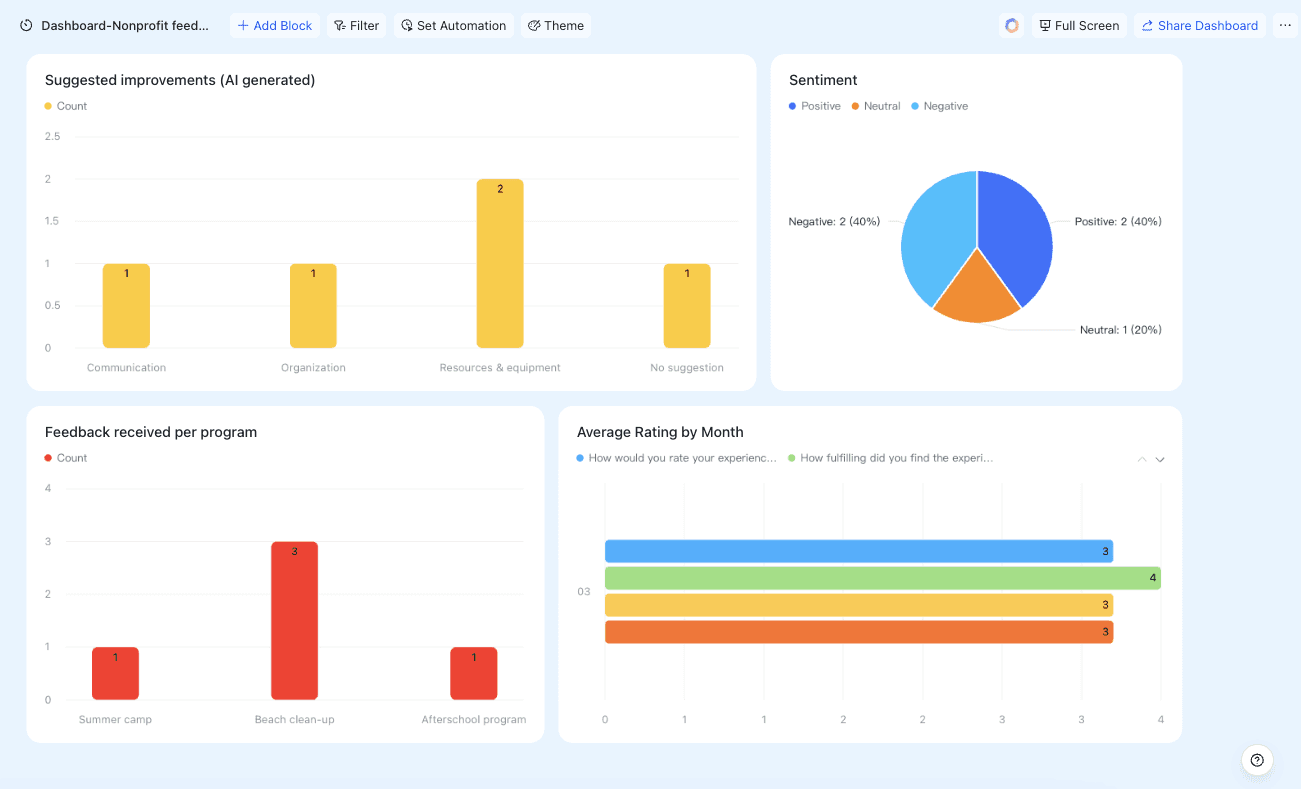The width and height of the screenshot is (1301, 789).
Task: Toggle the Neutral legend item
Action: pyautogui.click(x=876, y=106)
